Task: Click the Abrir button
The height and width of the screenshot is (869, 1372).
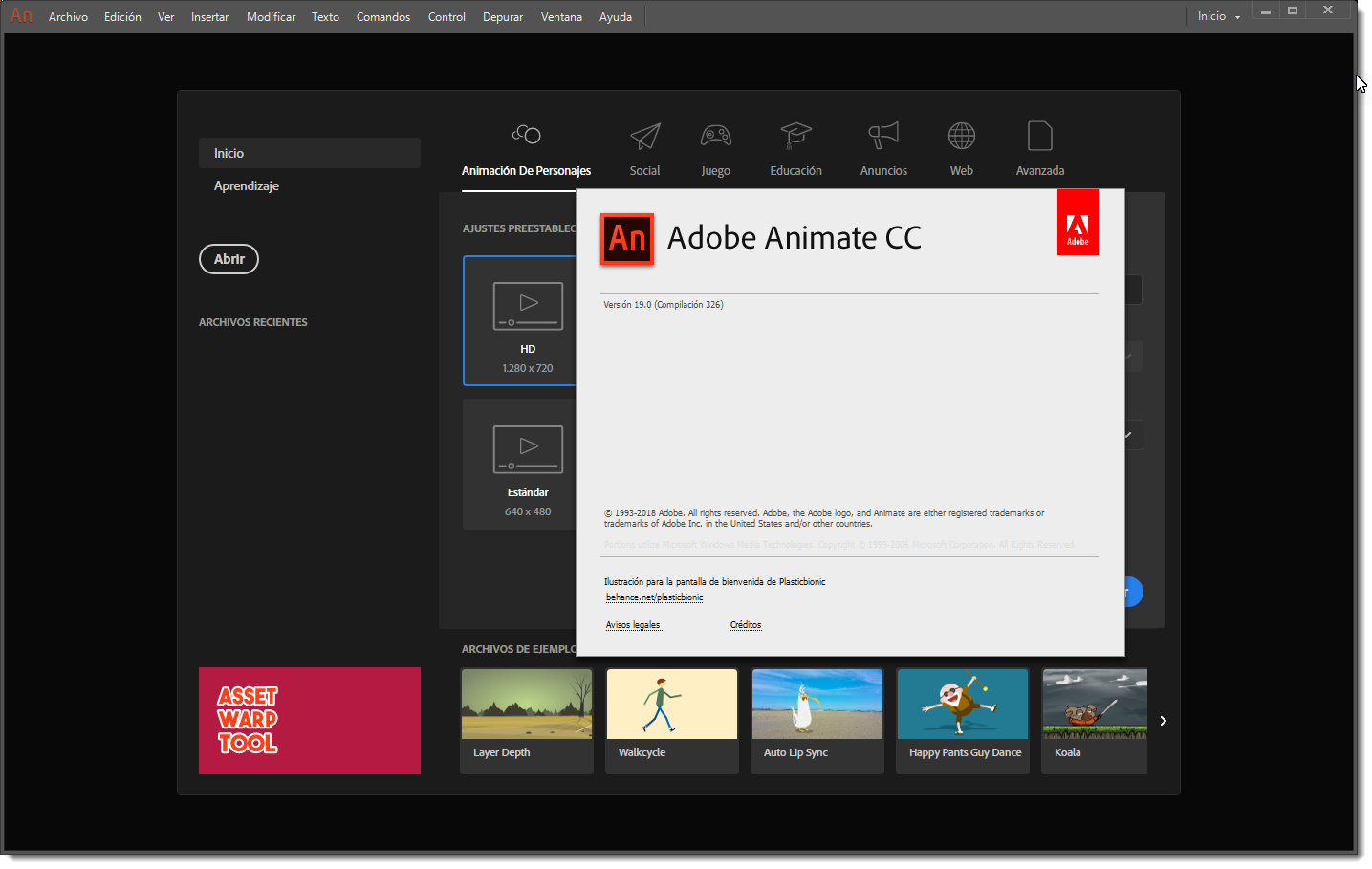Action: [229, 259]
